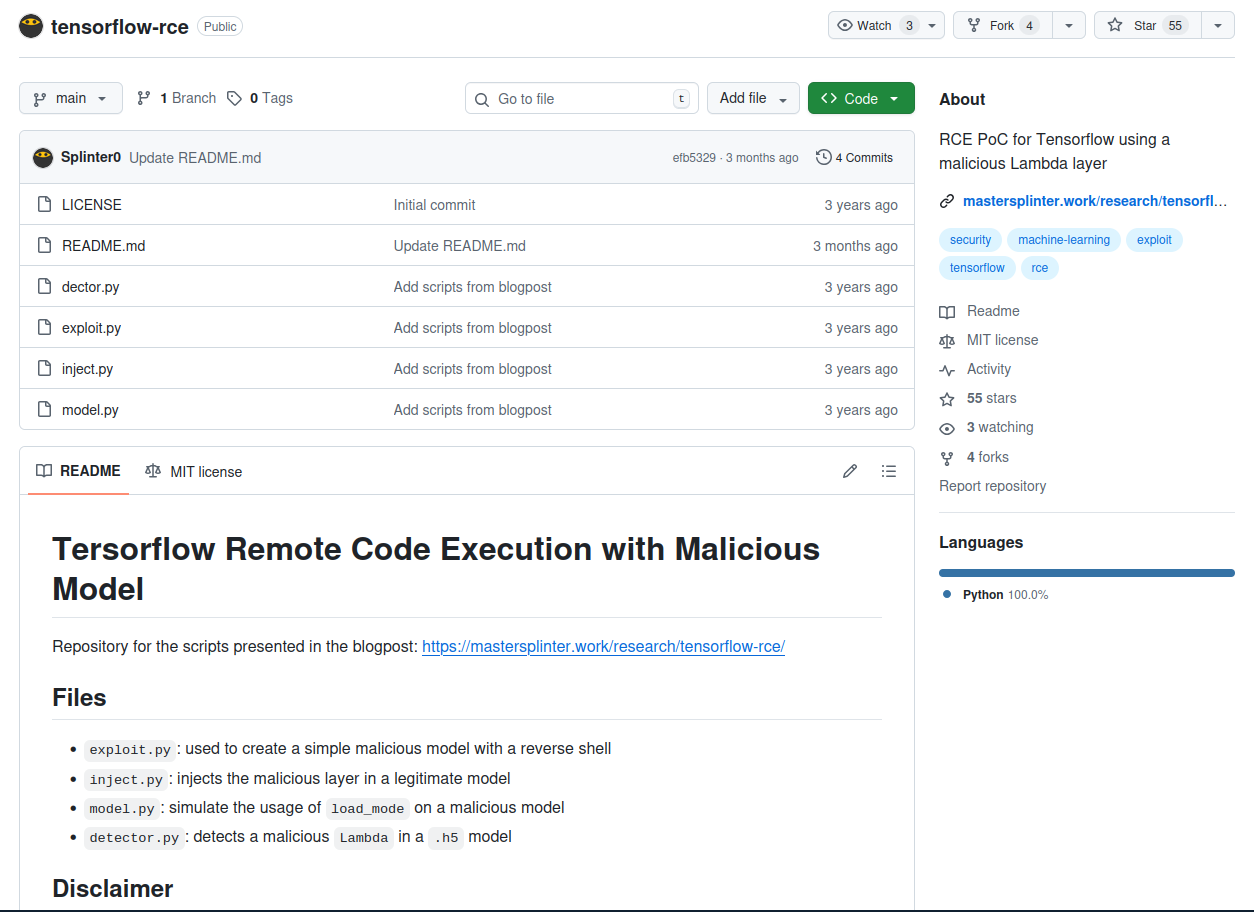
Task: Expand the Add file dropdown
Action: coord(753,98)
